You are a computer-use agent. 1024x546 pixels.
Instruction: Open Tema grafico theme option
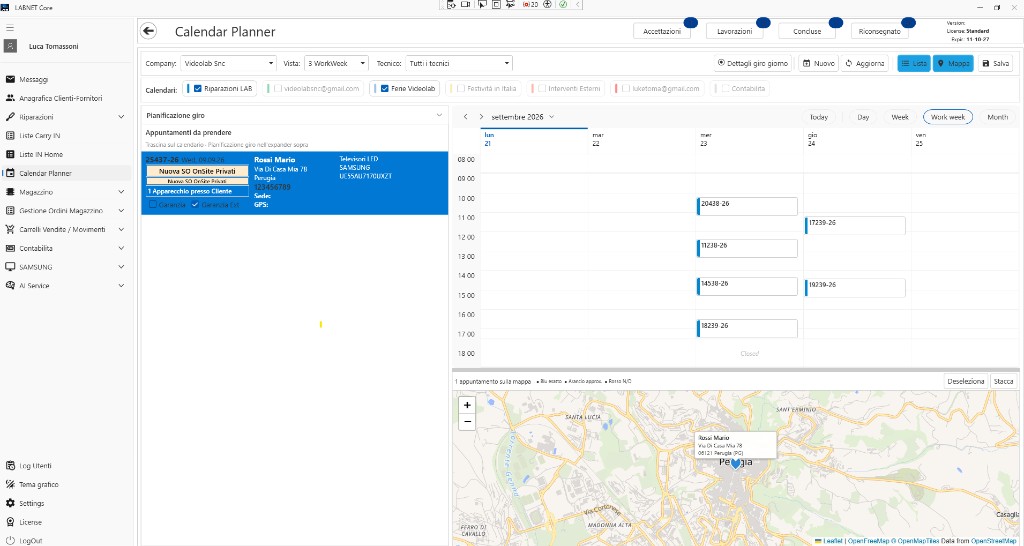(x=39, y=485)
